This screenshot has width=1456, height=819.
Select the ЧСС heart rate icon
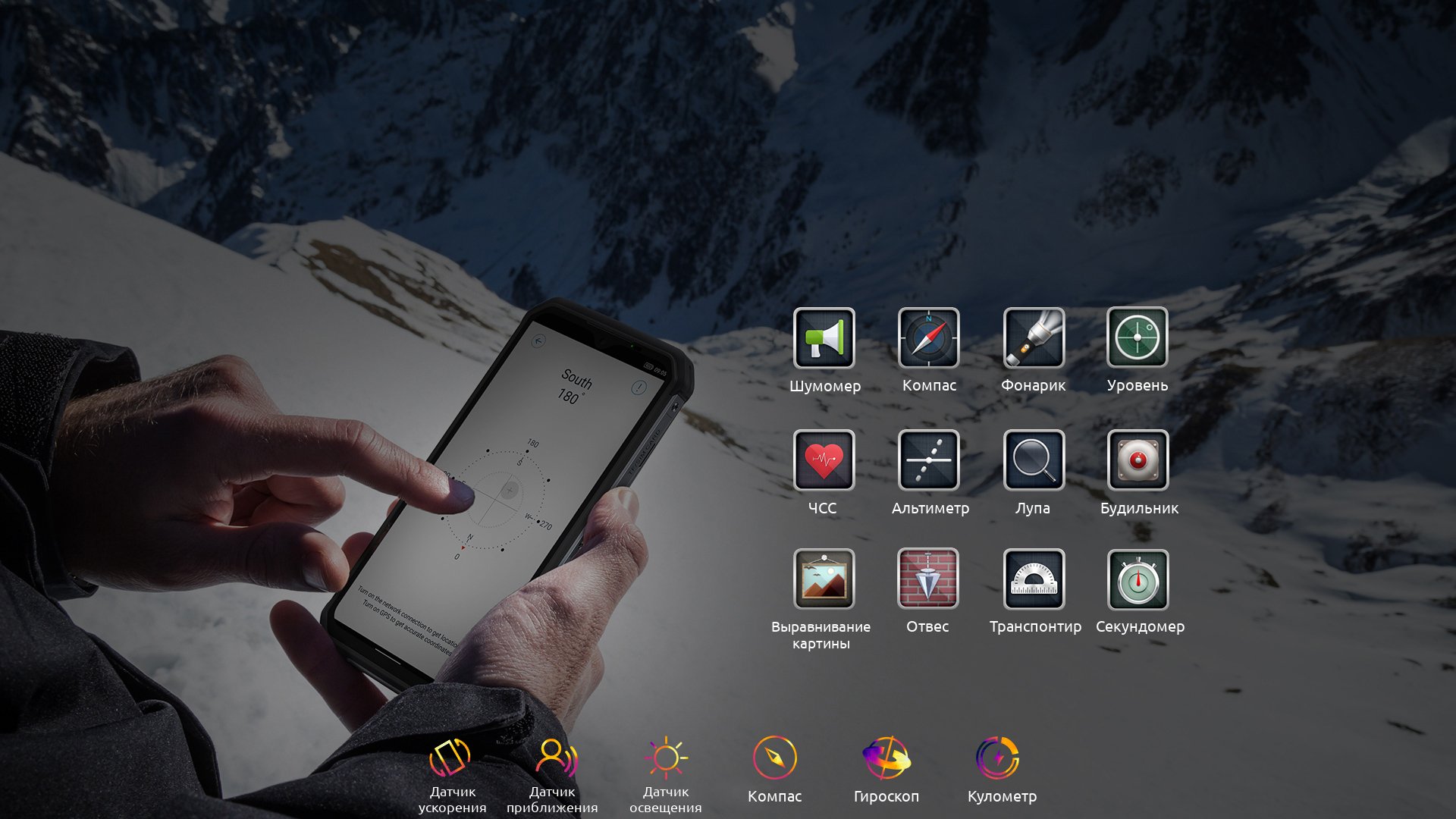(x=824, y=460)
